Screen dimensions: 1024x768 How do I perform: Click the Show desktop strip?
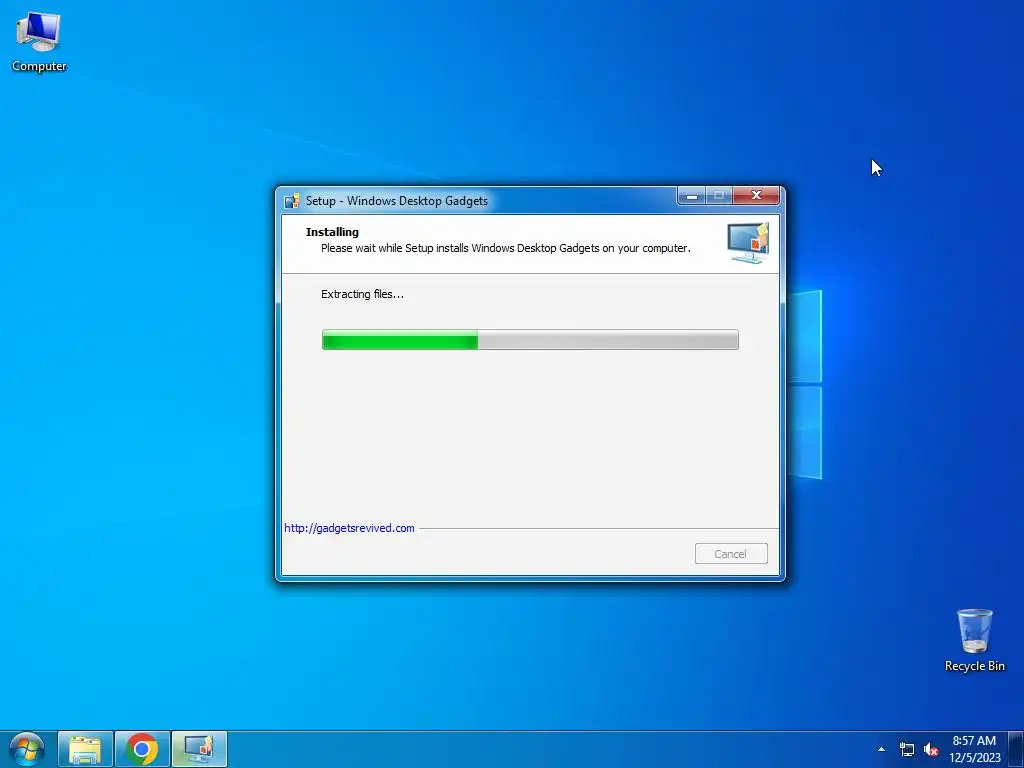point(1016,749)
